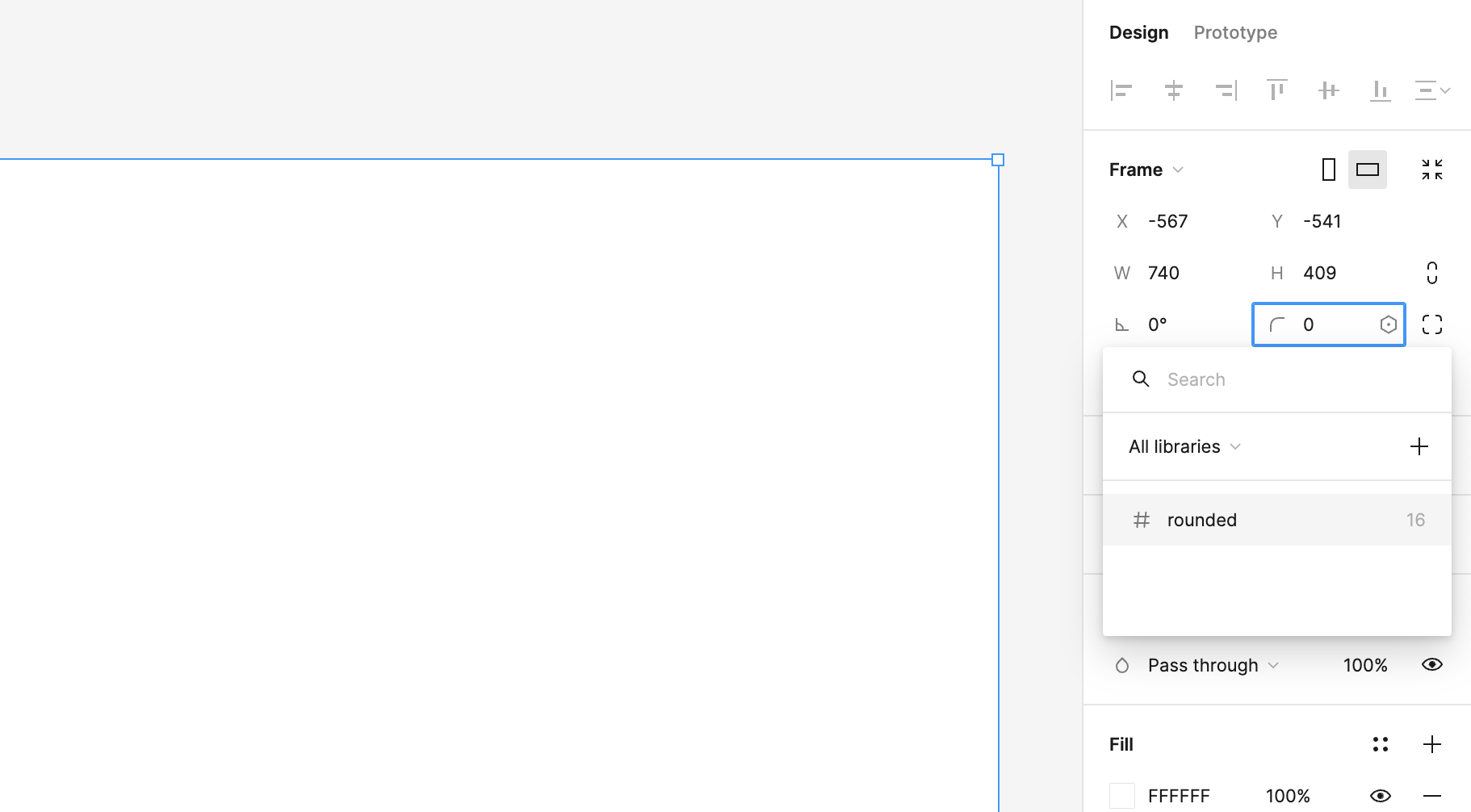Screen dimensions: 1471x812
Task: Remove the FFFFFF fill with minus button
Action: pos(1433,795)
